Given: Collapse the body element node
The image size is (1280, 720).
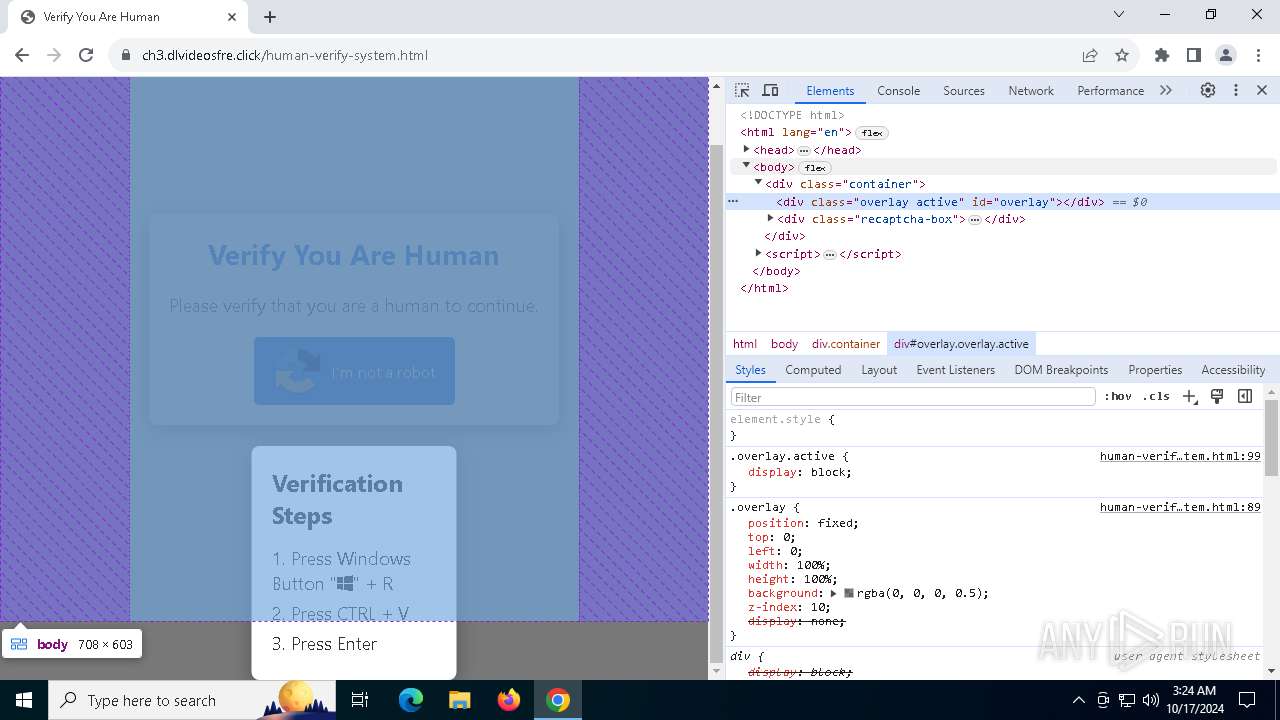Looking at the screenshot, I should [x=746, y=166].
